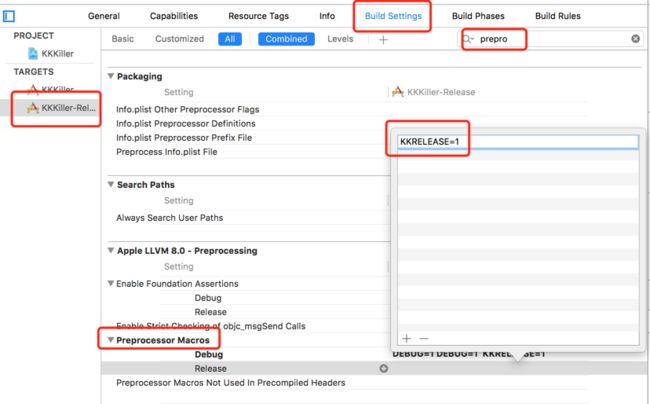650x404 pixels.
Task: Edit the KKRELEASE=1 entry in popup
Action: [518, 142]
